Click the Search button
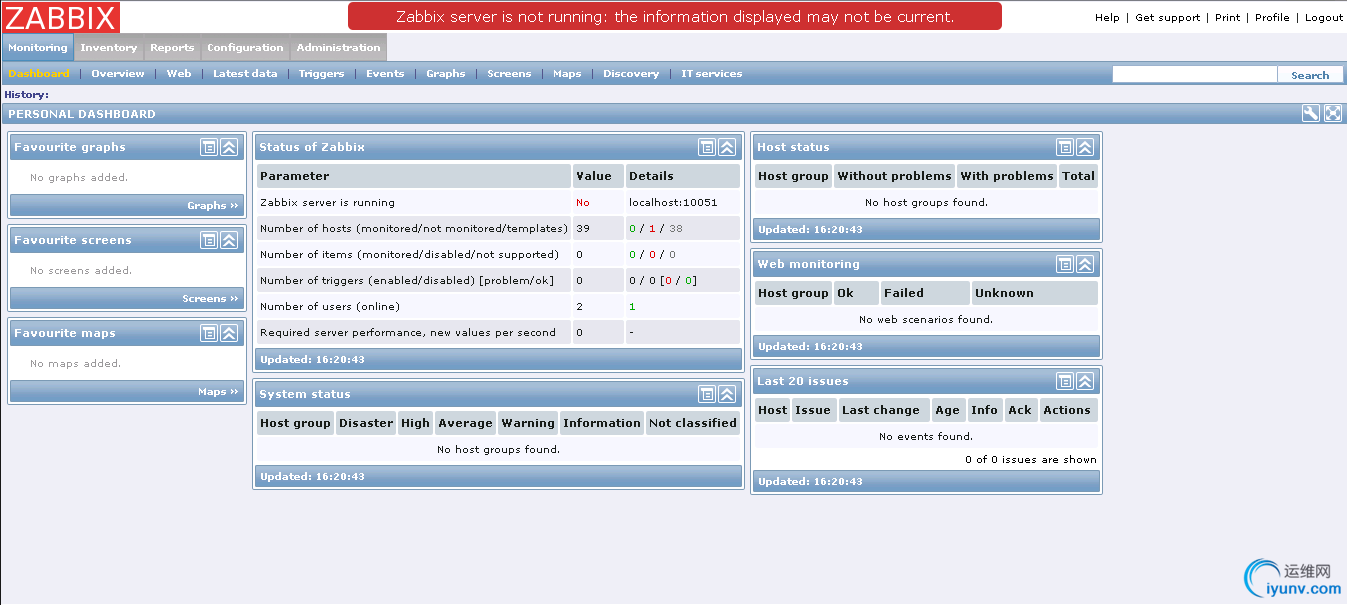 point(1310,75)
